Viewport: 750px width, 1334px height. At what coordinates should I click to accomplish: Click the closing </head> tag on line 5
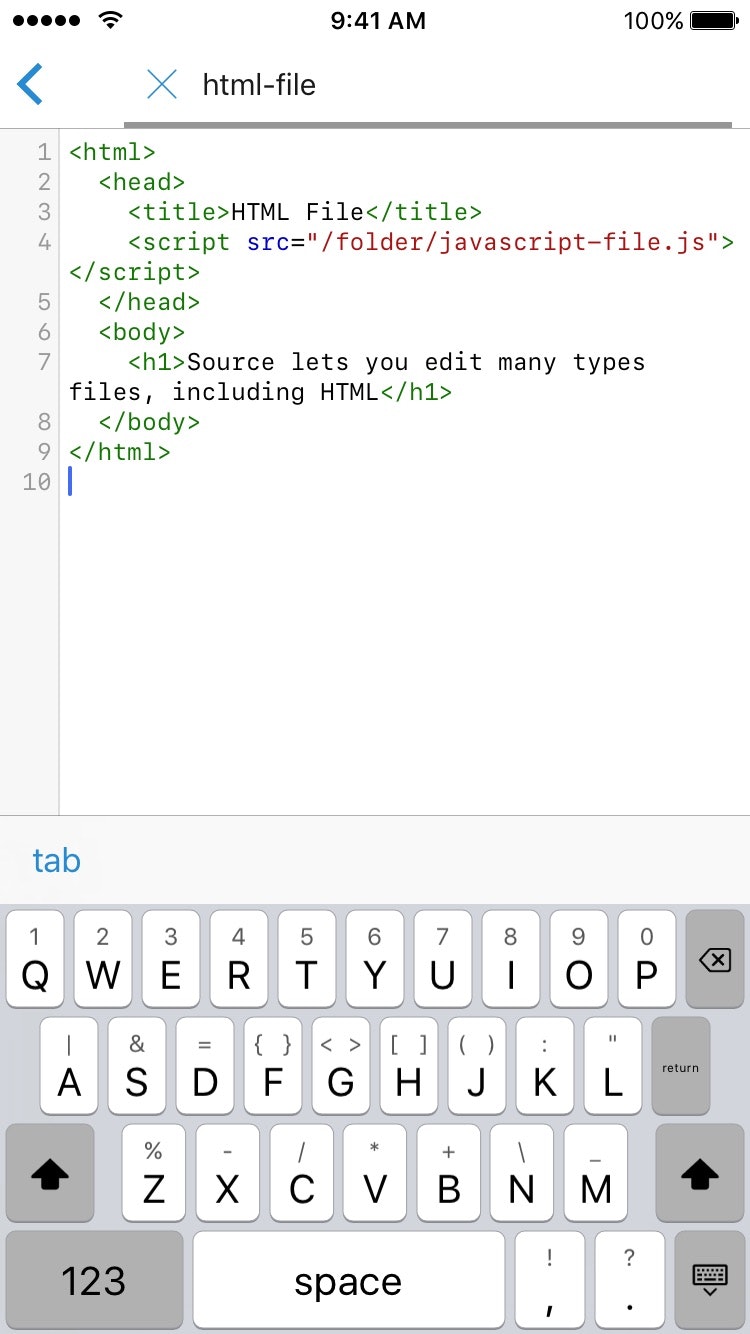tap(150, 302)
